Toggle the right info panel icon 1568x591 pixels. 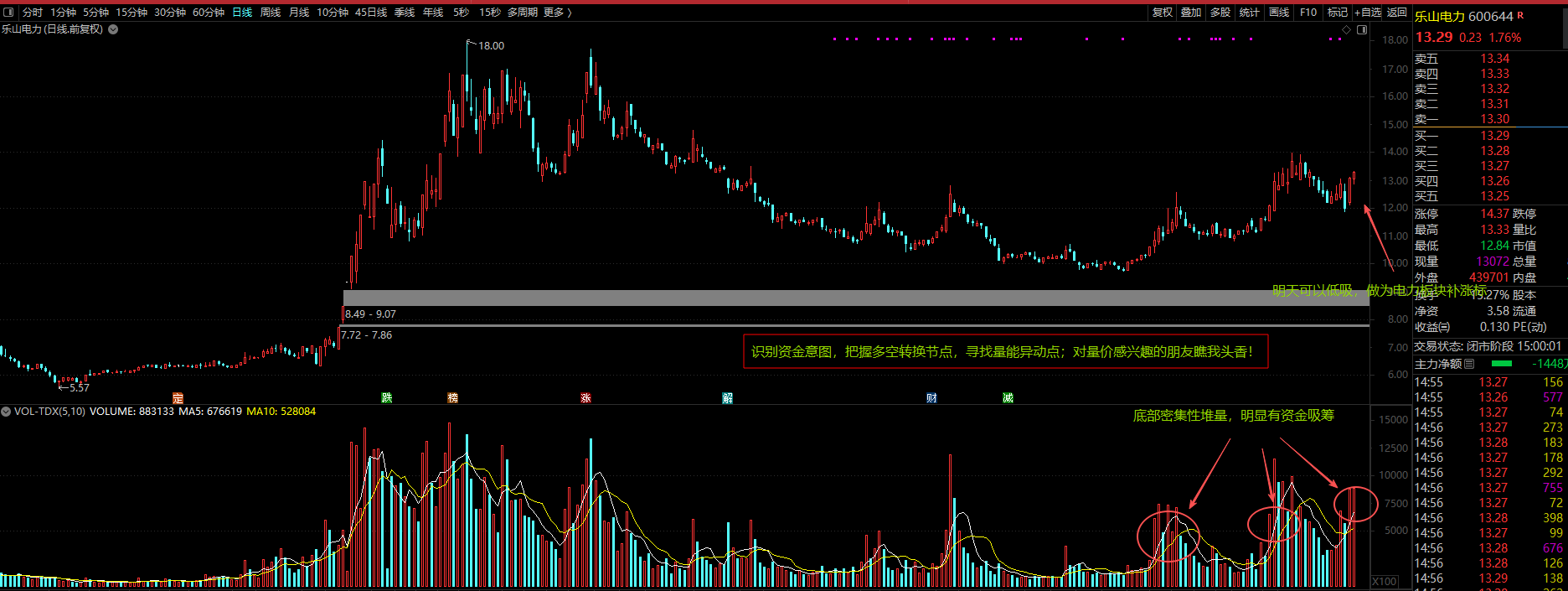pos(1362,29)
